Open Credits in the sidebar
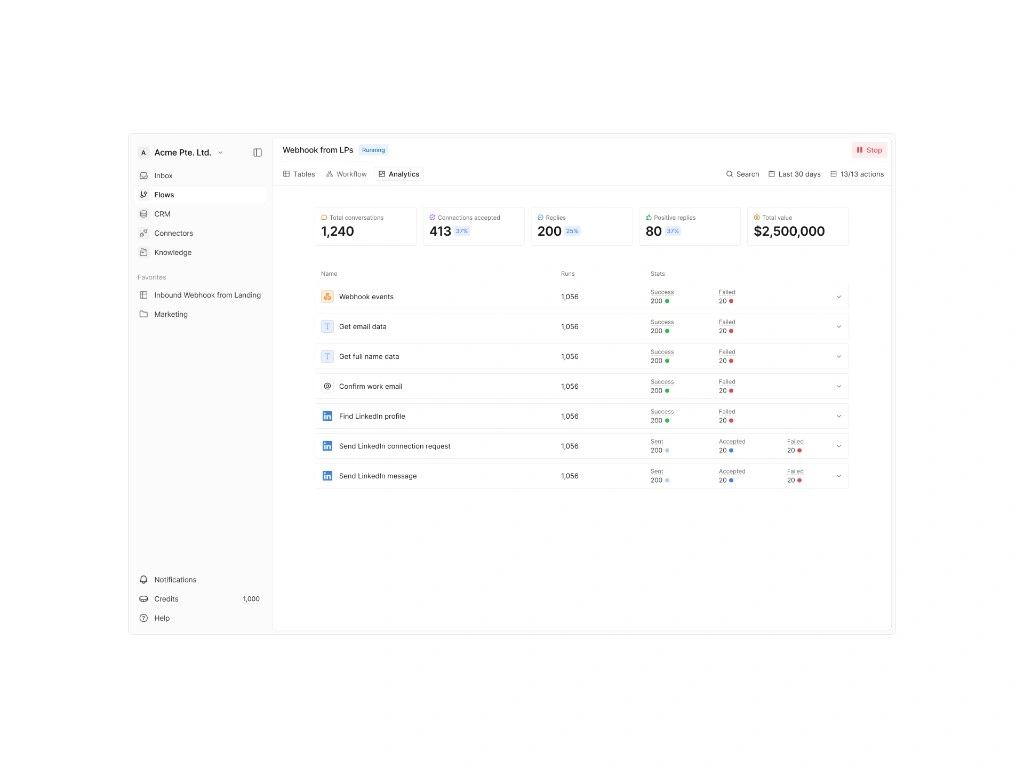Screen dimensions: 1024x768 tap(200, 598)
